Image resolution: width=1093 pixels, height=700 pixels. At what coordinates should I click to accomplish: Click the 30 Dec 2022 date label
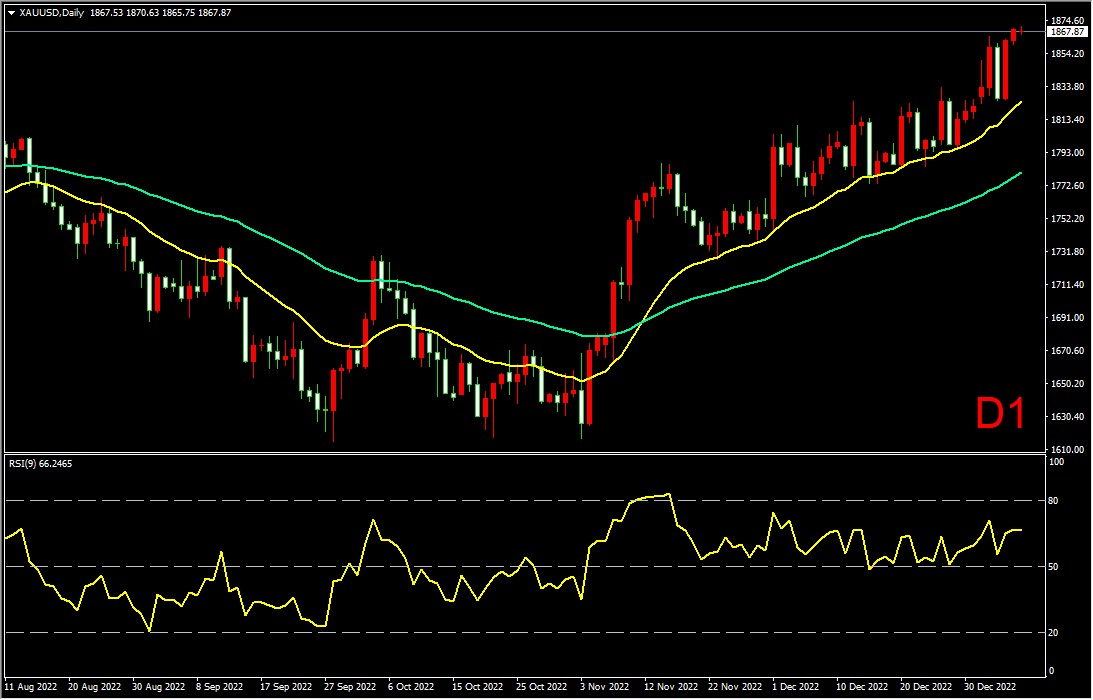(x=990, y=688)
